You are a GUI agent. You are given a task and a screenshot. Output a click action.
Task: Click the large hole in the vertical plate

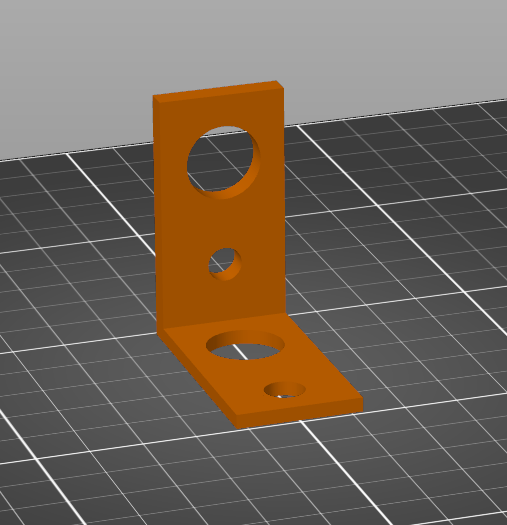[223, 162]
